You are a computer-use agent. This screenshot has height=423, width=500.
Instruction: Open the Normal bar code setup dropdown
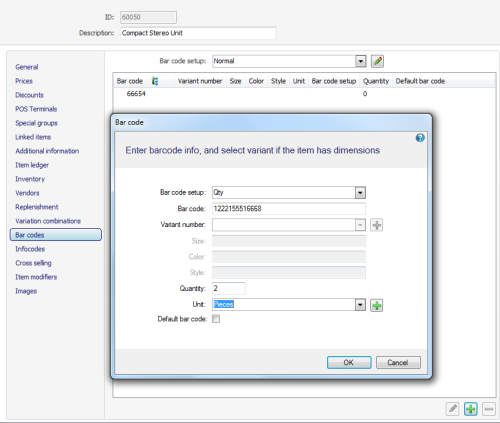tap(360, 61)
